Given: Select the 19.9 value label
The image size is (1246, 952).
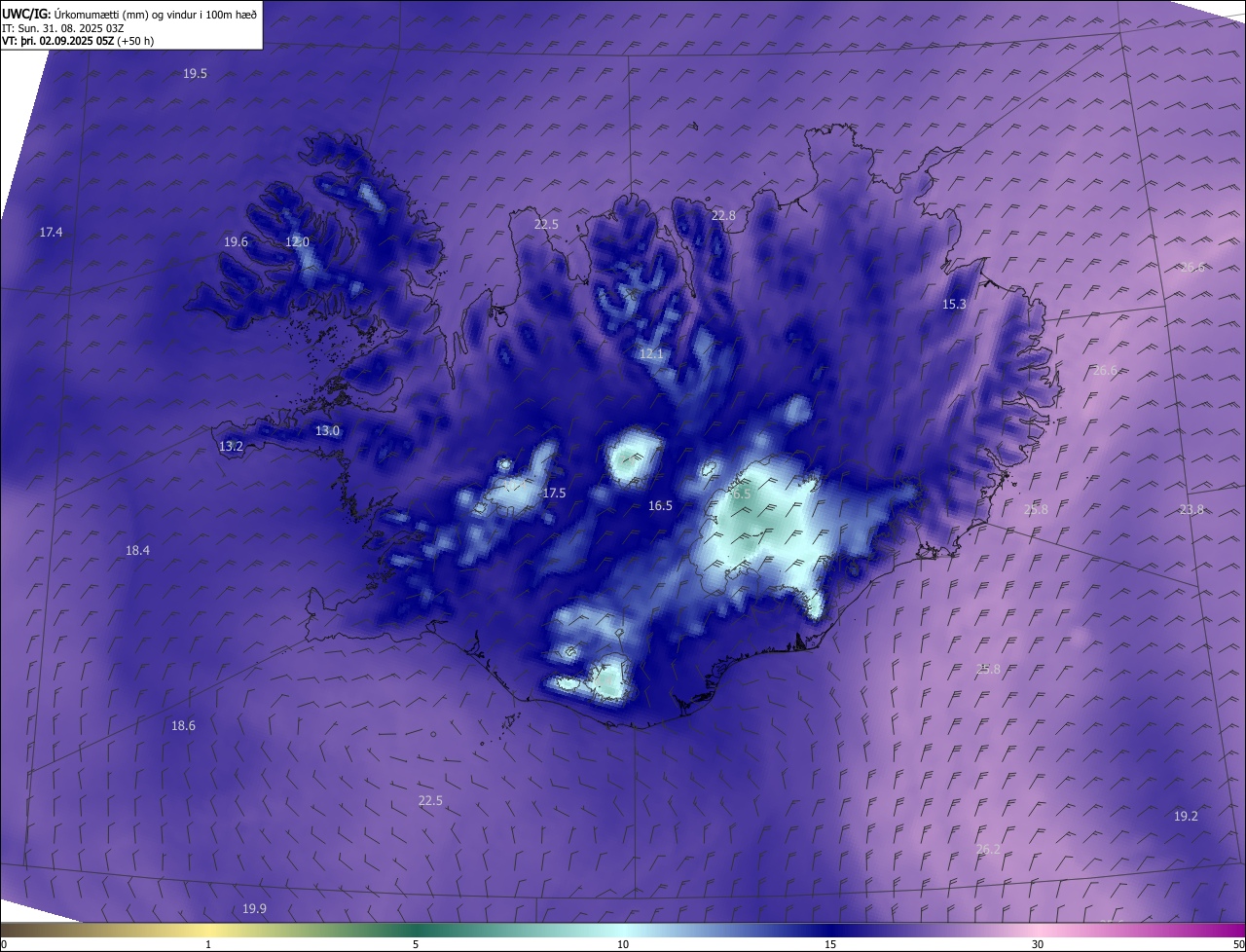Looking at the screenshot, I should (254, 909).
